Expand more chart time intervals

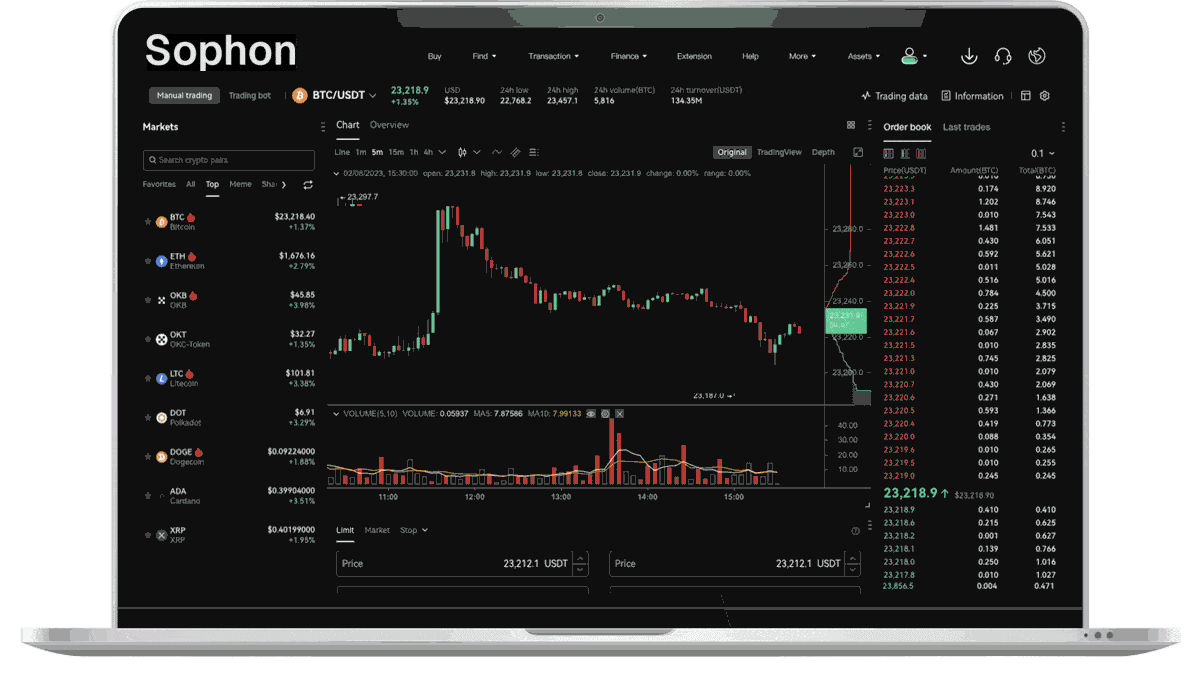click(441, 152)
